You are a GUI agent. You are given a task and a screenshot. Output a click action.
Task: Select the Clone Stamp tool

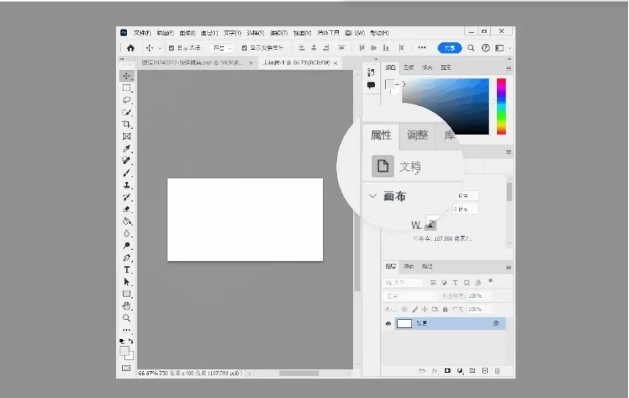(x=127, y=185)
